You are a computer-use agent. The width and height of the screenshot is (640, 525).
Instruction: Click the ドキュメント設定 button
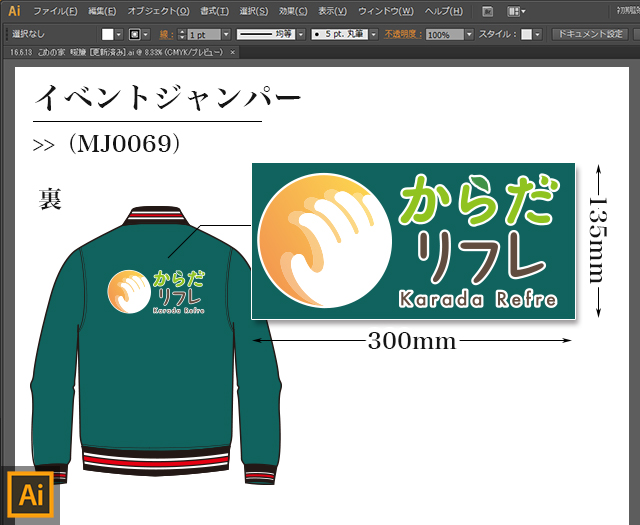(x=590, y=34)
